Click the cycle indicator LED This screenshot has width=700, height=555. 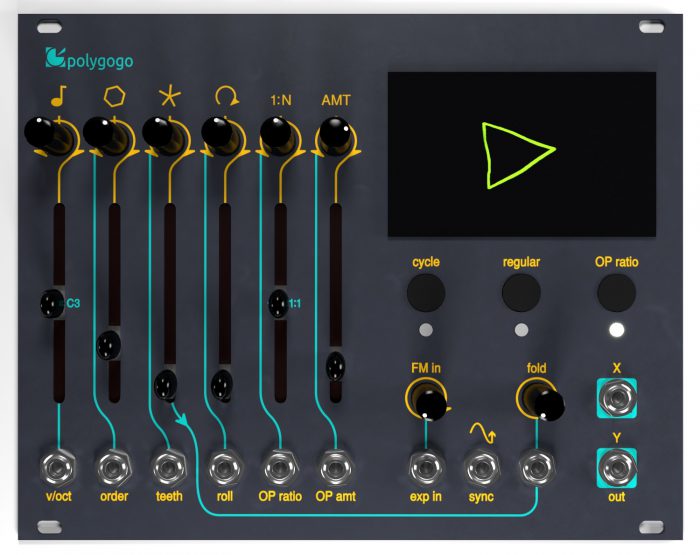point(426,330)
